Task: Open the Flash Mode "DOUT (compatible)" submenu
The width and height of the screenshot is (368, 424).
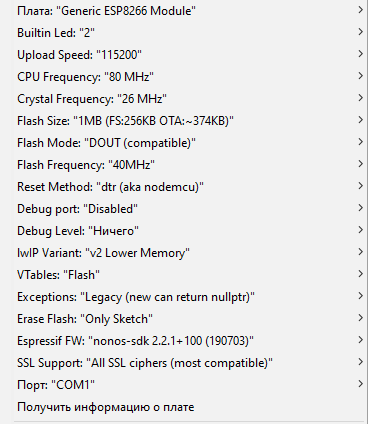Action: coord(190,143)
